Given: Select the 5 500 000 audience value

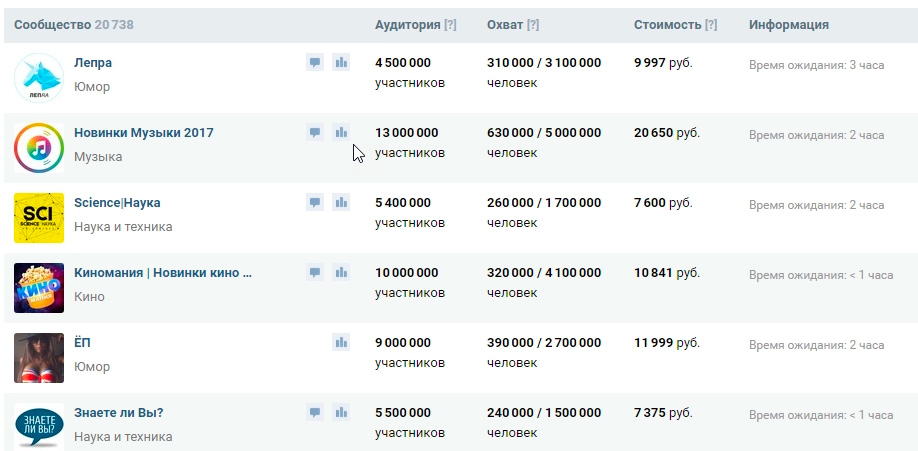Looking at the screenshot, I should point(403,412).
